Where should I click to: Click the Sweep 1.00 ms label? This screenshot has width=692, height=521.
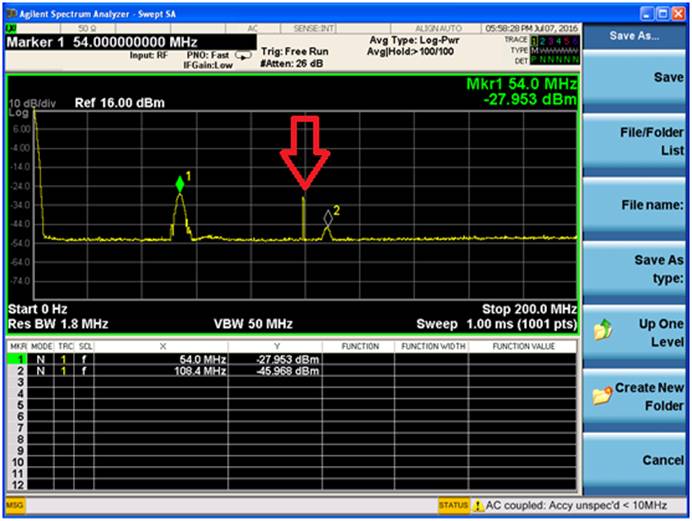coord(496,324)
